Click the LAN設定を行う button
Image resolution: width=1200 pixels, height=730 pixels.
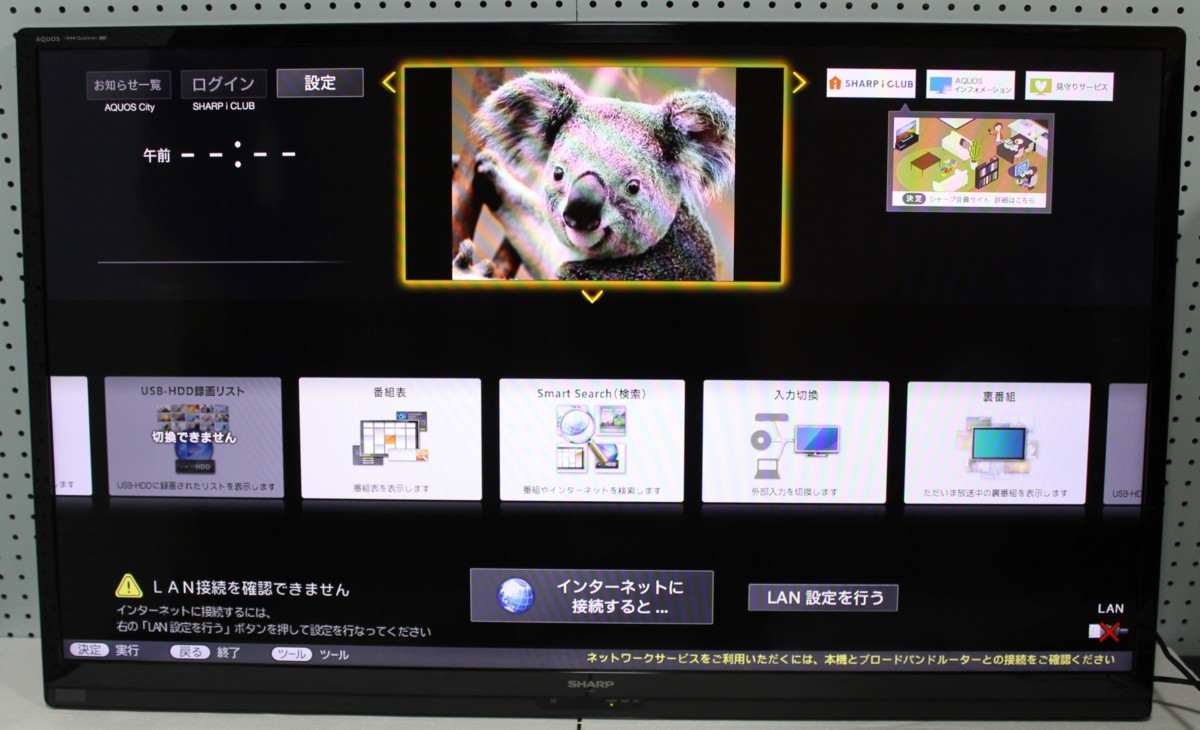823,598
